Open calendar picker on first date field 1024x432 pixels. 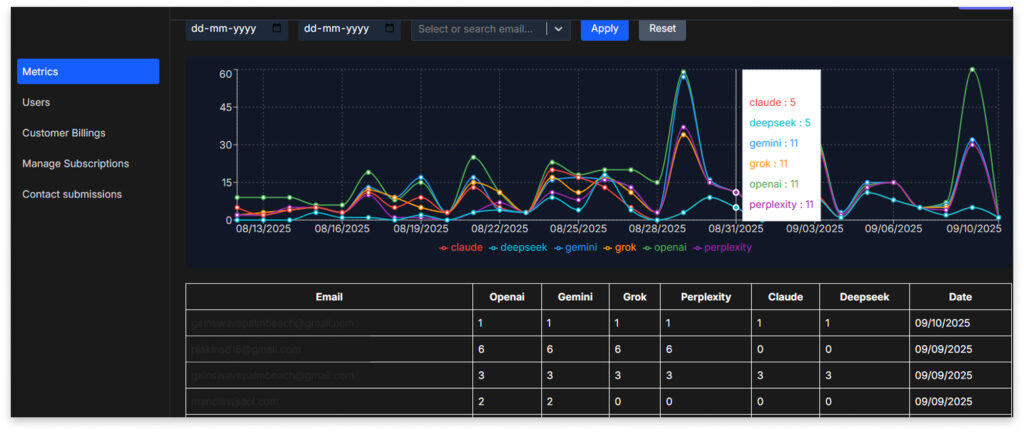pyautogui.click(x=276, y=29)
